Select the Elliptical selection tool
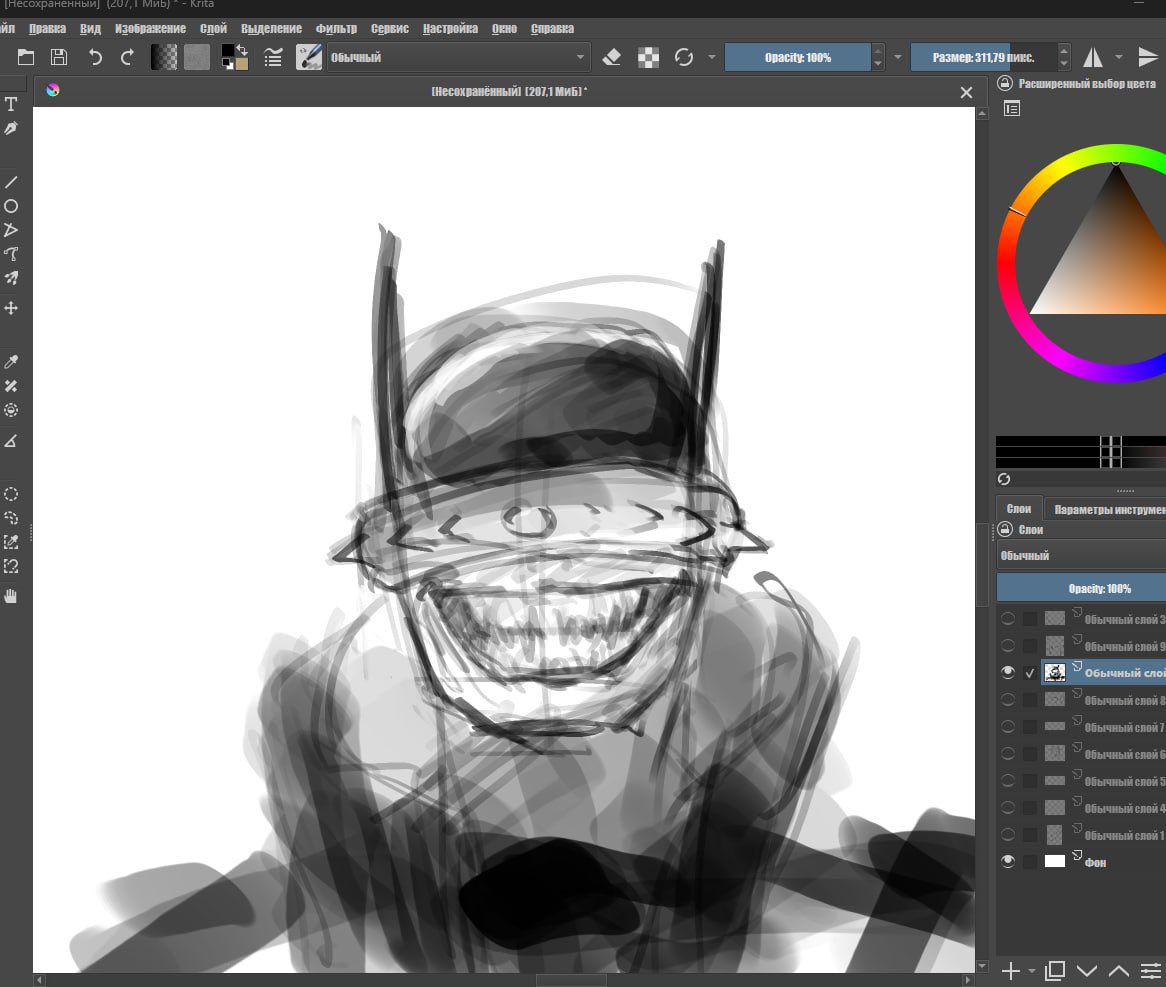The width and height of the screenshot is (1166, 987). 11,494
